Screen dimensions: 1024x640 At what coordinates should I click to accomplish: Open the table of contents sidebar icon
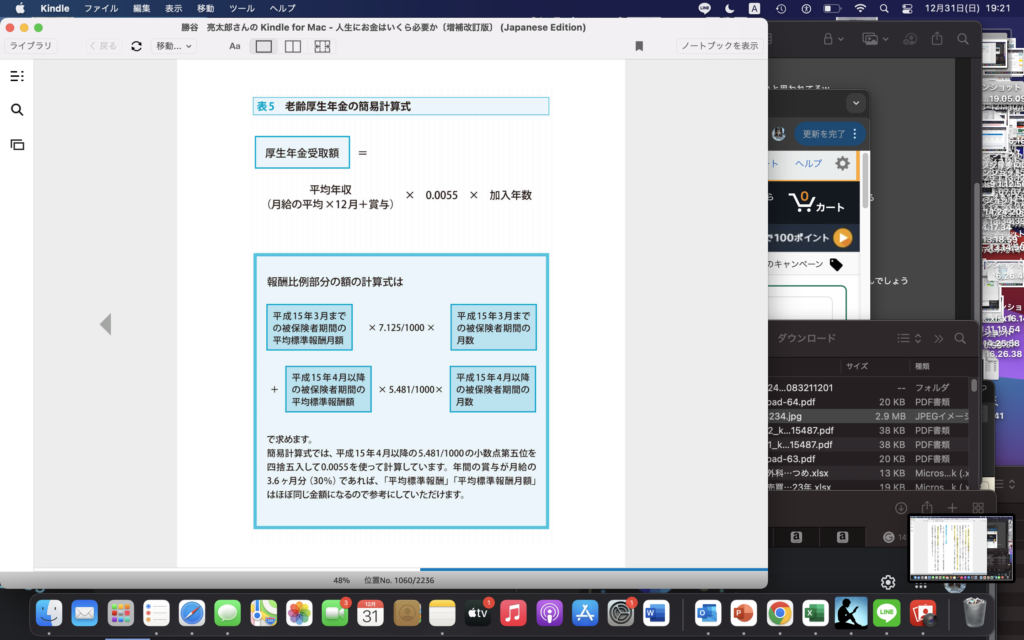pyautogui.click(x=17, y=76)
